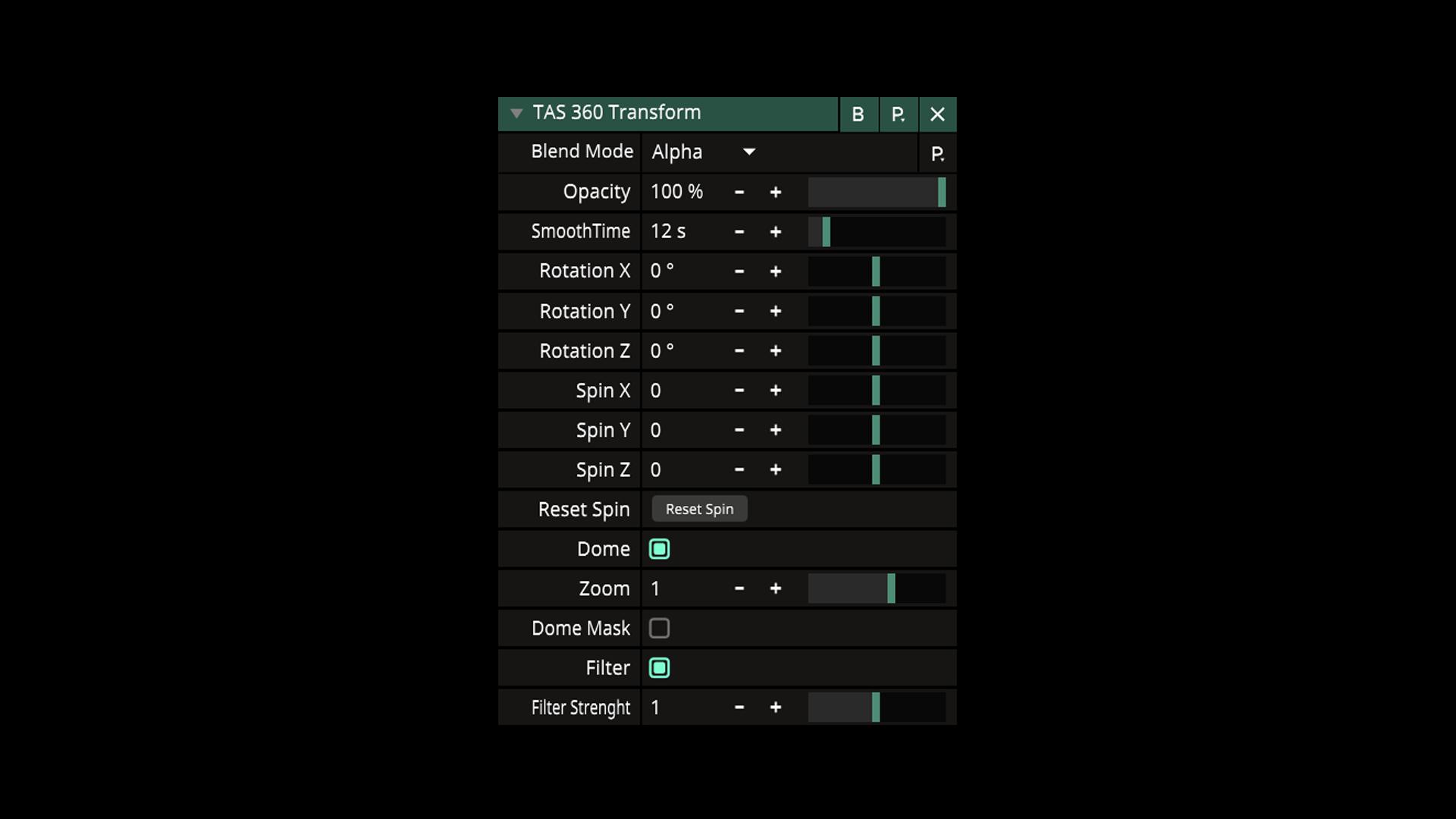Increase Filter Strenght with plus button
1456x819 pixels.
point(775,708)
